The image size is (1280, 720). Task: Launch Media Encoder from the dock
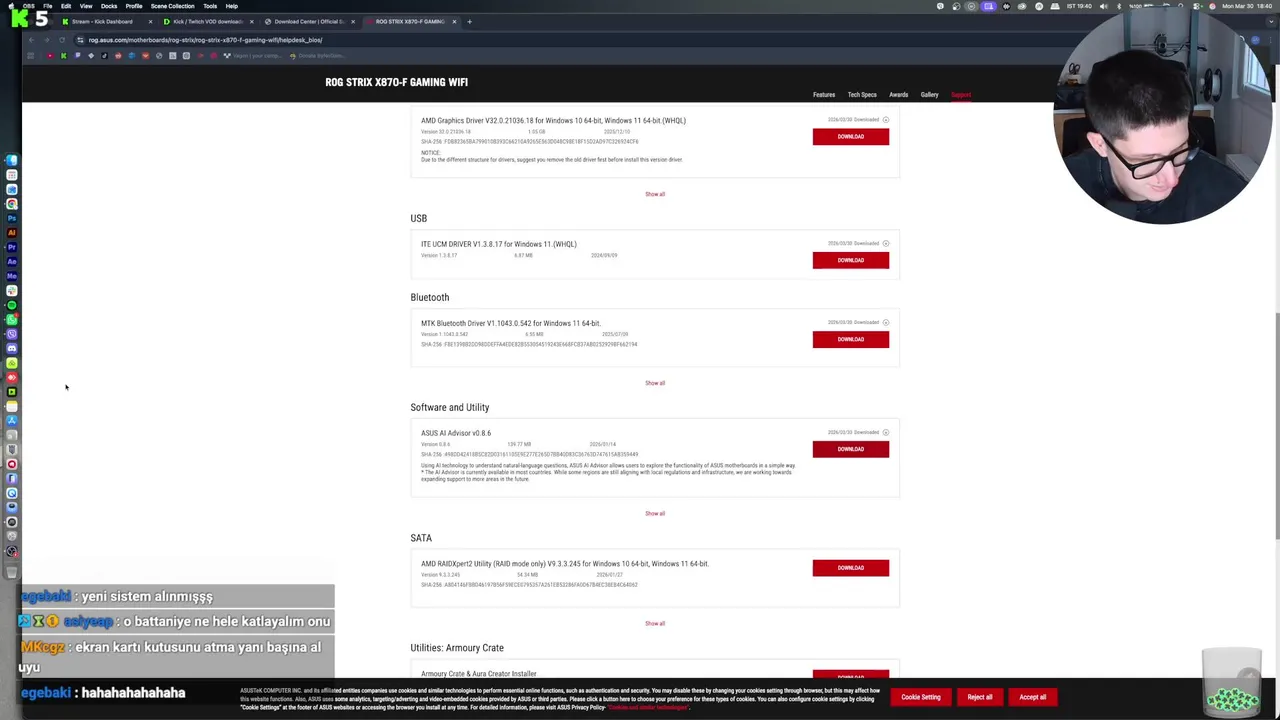(x=11, y=275)
